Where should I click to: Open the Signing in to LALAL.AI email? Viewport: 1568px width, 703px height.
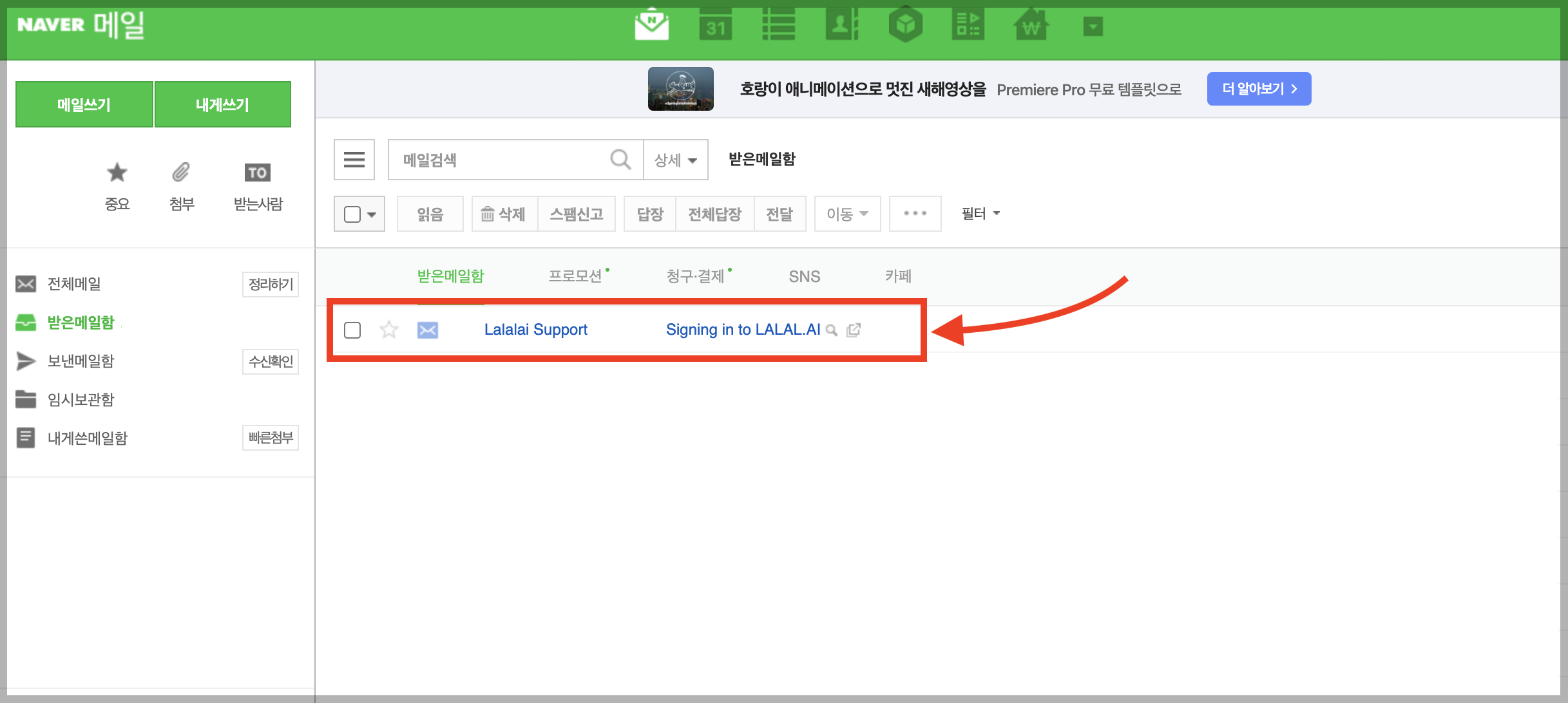click(x=742, y=330)
